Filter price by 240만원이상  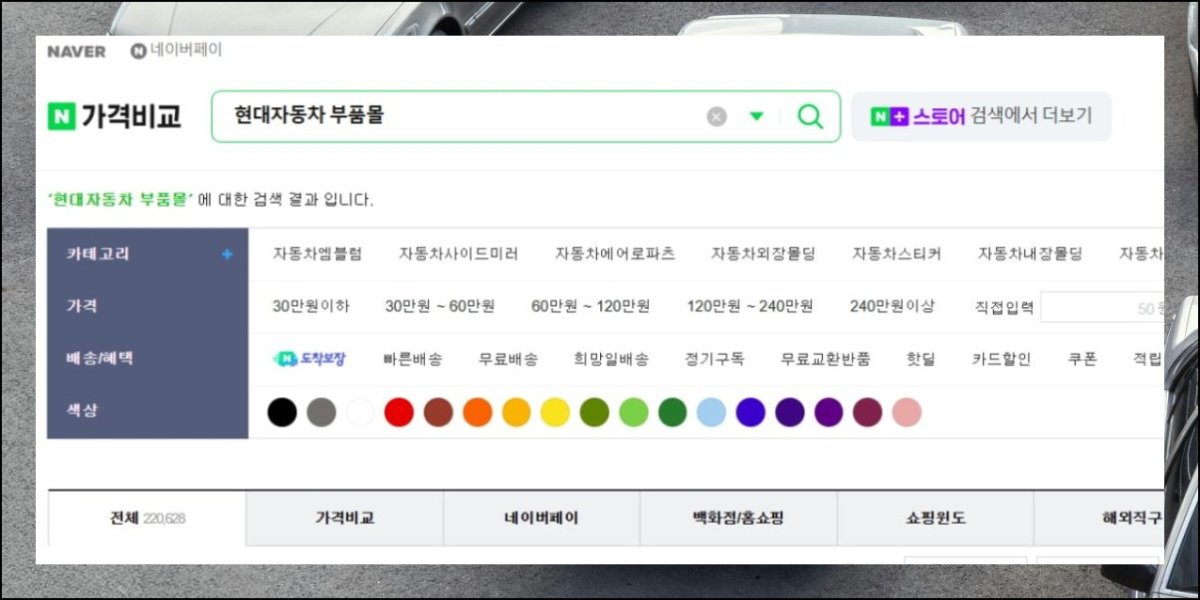point(893,307)
